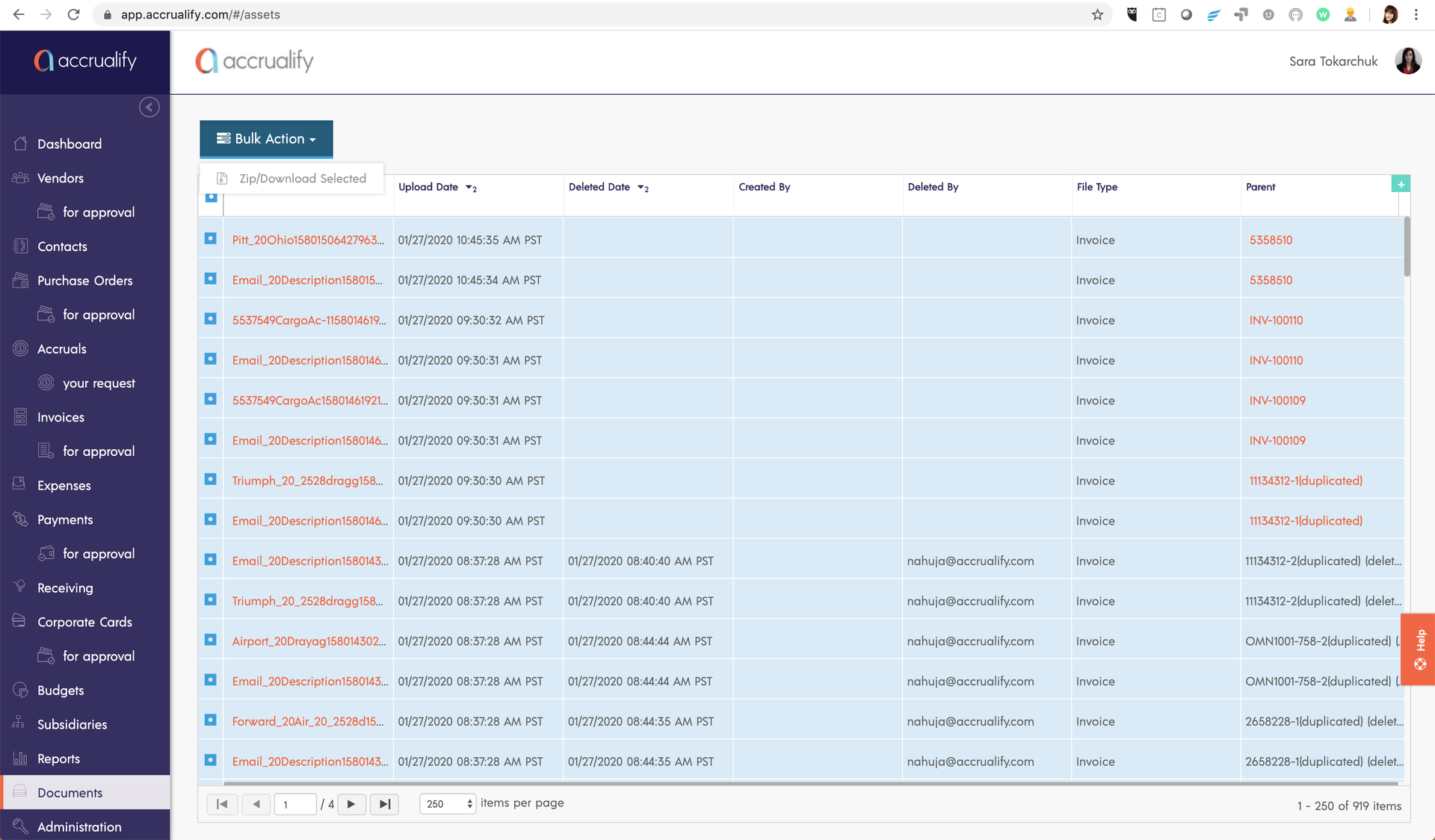Bookmark page with browser star icon
The height and width of the screenshot is (840, 1435).
1097,15
